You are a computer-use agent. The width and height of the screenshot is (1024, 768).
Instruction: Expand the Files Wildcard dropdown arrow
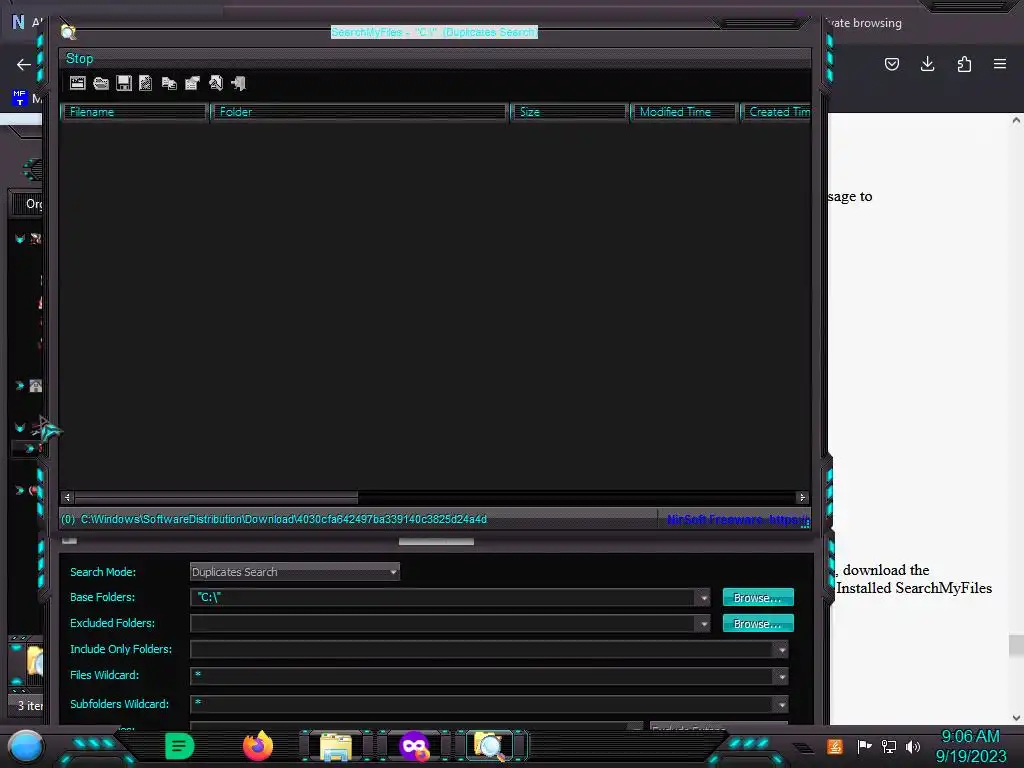click(x=781, y=677)
